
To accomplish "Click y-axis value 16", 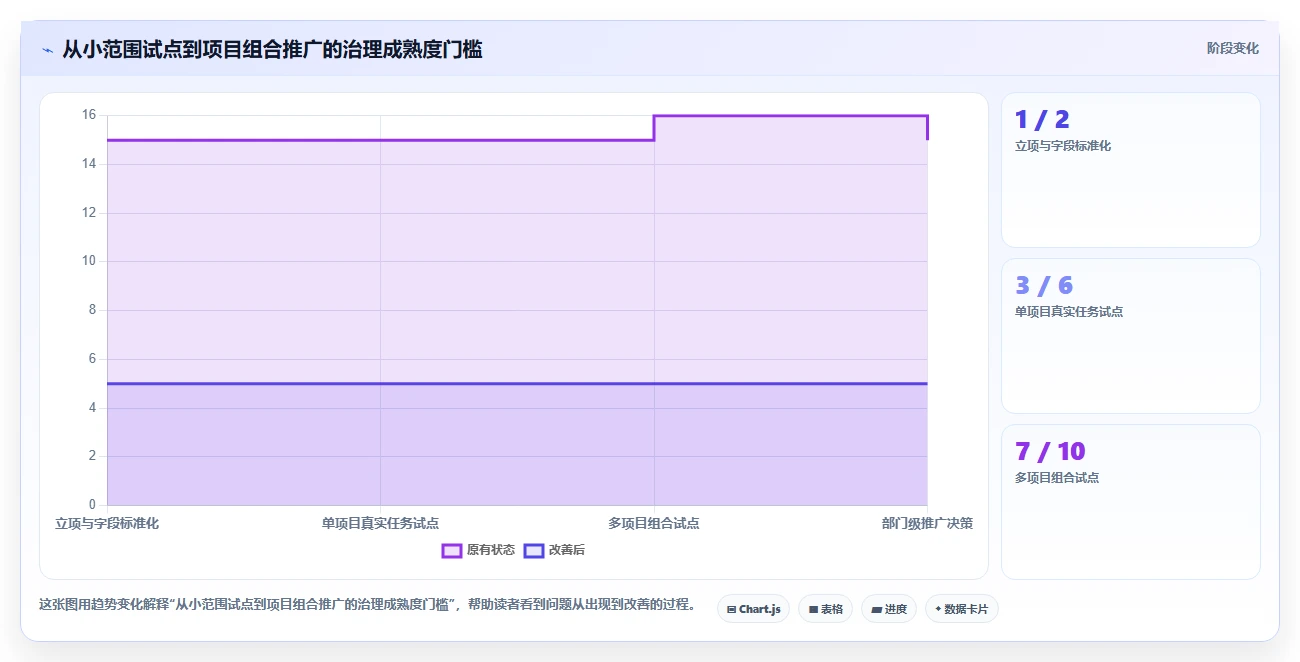I will pyautogui.click(x=88, y=115).
